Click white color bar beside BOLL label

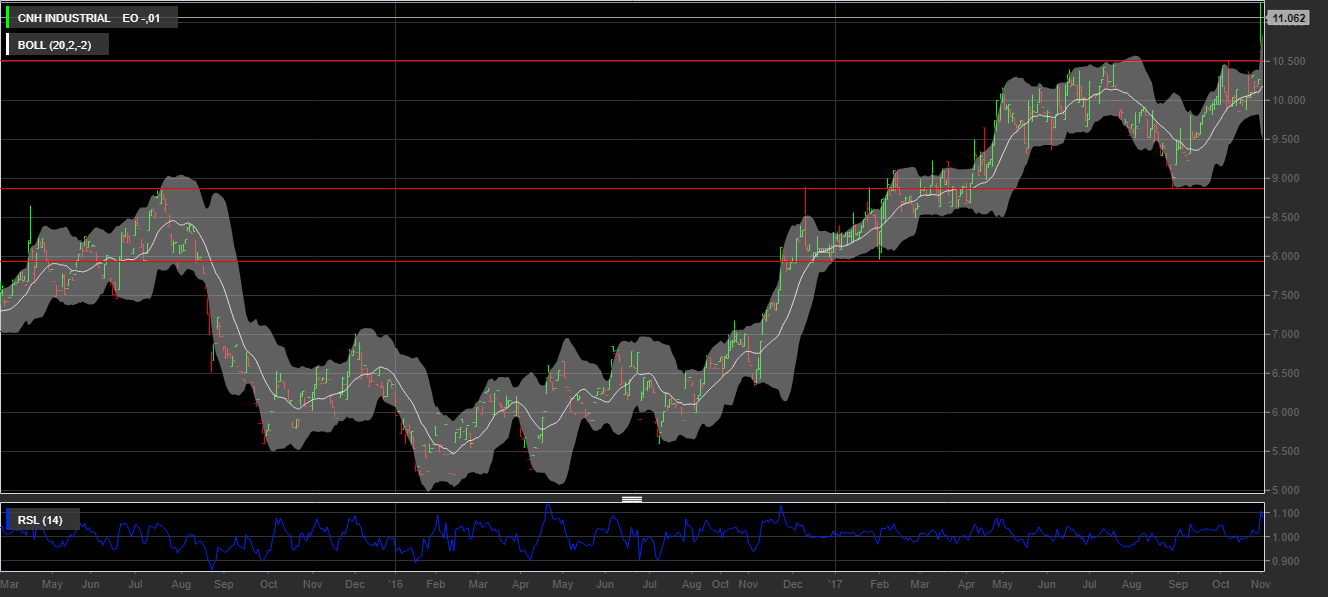pos(8,45)
